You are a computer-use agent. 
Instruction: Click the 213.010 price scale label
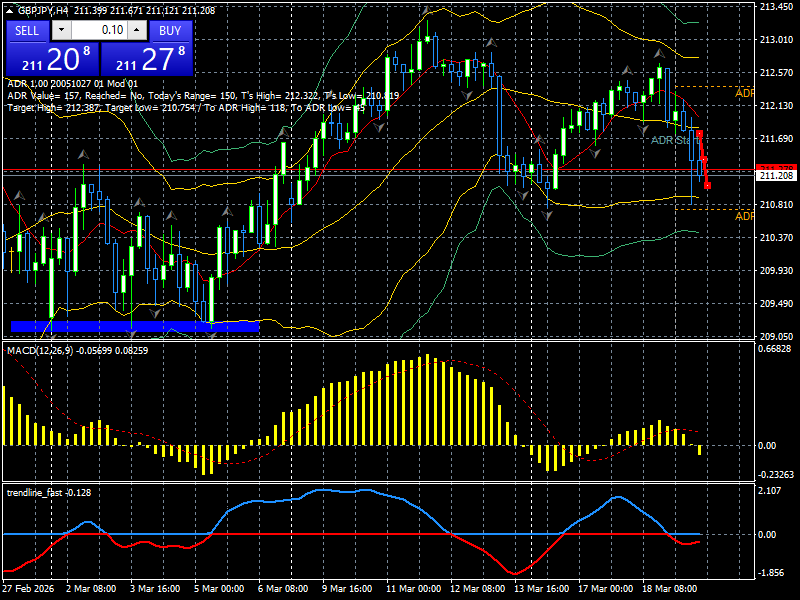coord(776,40)
